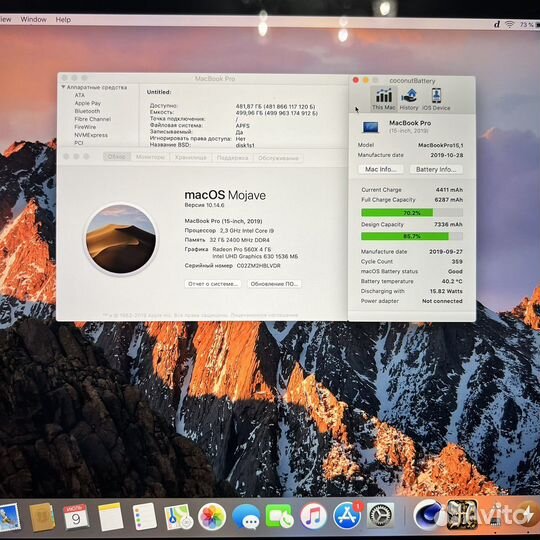This screenshot has width=540, height=540.
Task: Launch Contacts from the Dock
Action: pyautogui.click(x=42, y=517)
